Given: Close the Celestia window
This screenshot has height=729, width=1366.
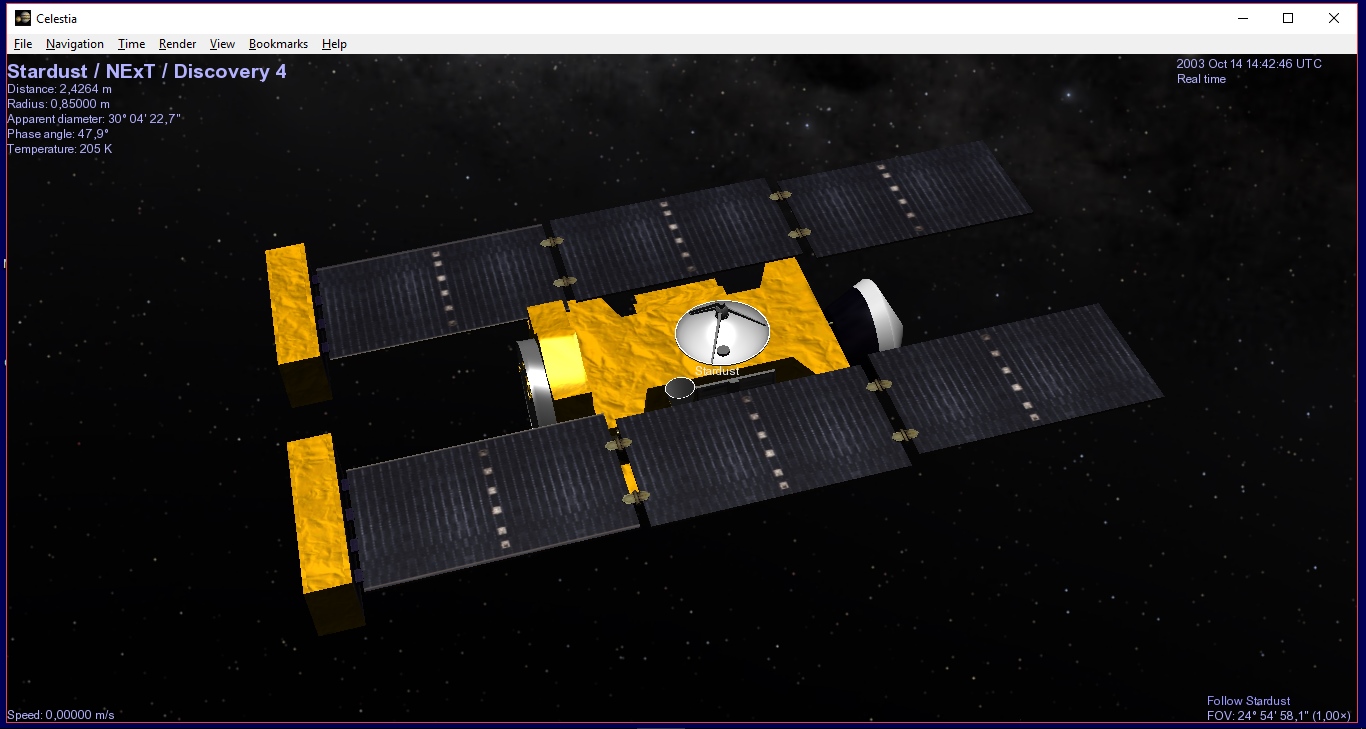Looking at the screenshot, I should click(1334, 18).
